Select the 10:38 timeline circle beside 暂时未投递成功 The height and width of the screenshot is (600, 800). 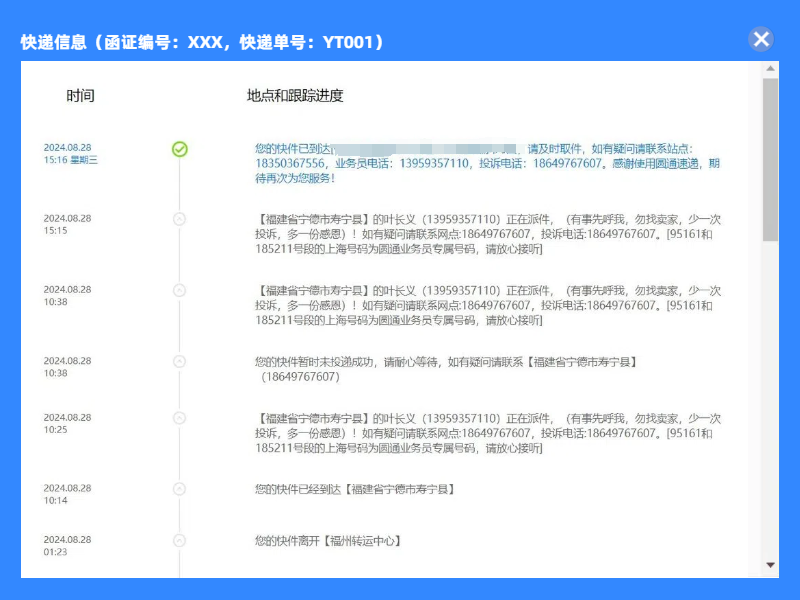pos(179,362)
